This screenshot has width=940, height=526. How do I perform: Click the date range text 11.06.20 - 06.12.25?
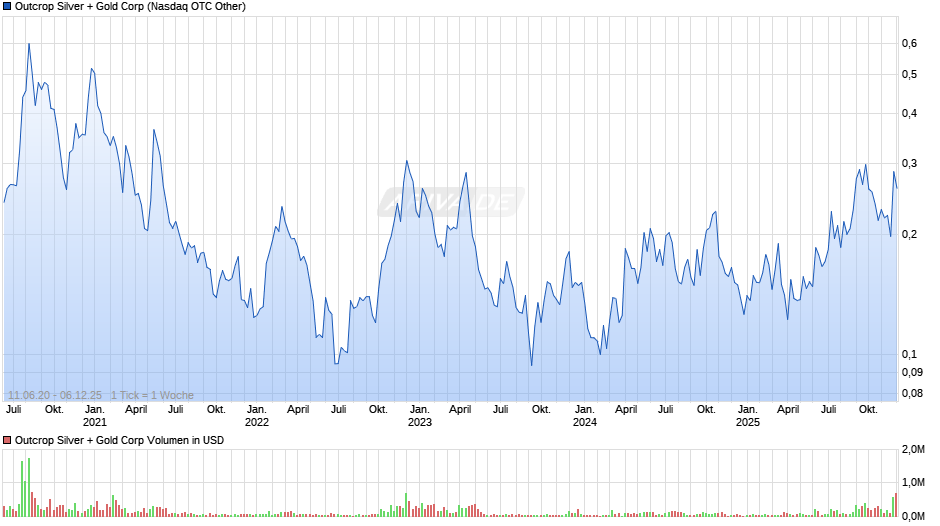coord(55,395)
